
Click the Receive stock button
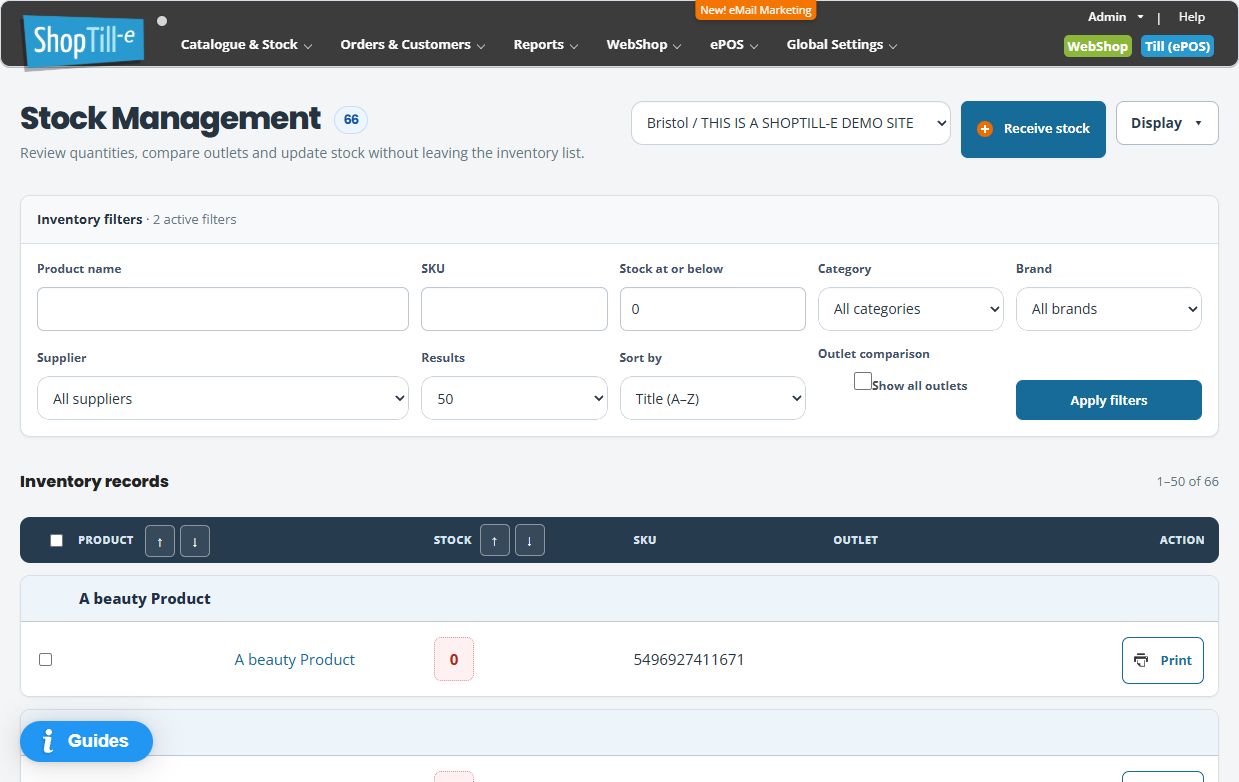[x=1033, y=129]
